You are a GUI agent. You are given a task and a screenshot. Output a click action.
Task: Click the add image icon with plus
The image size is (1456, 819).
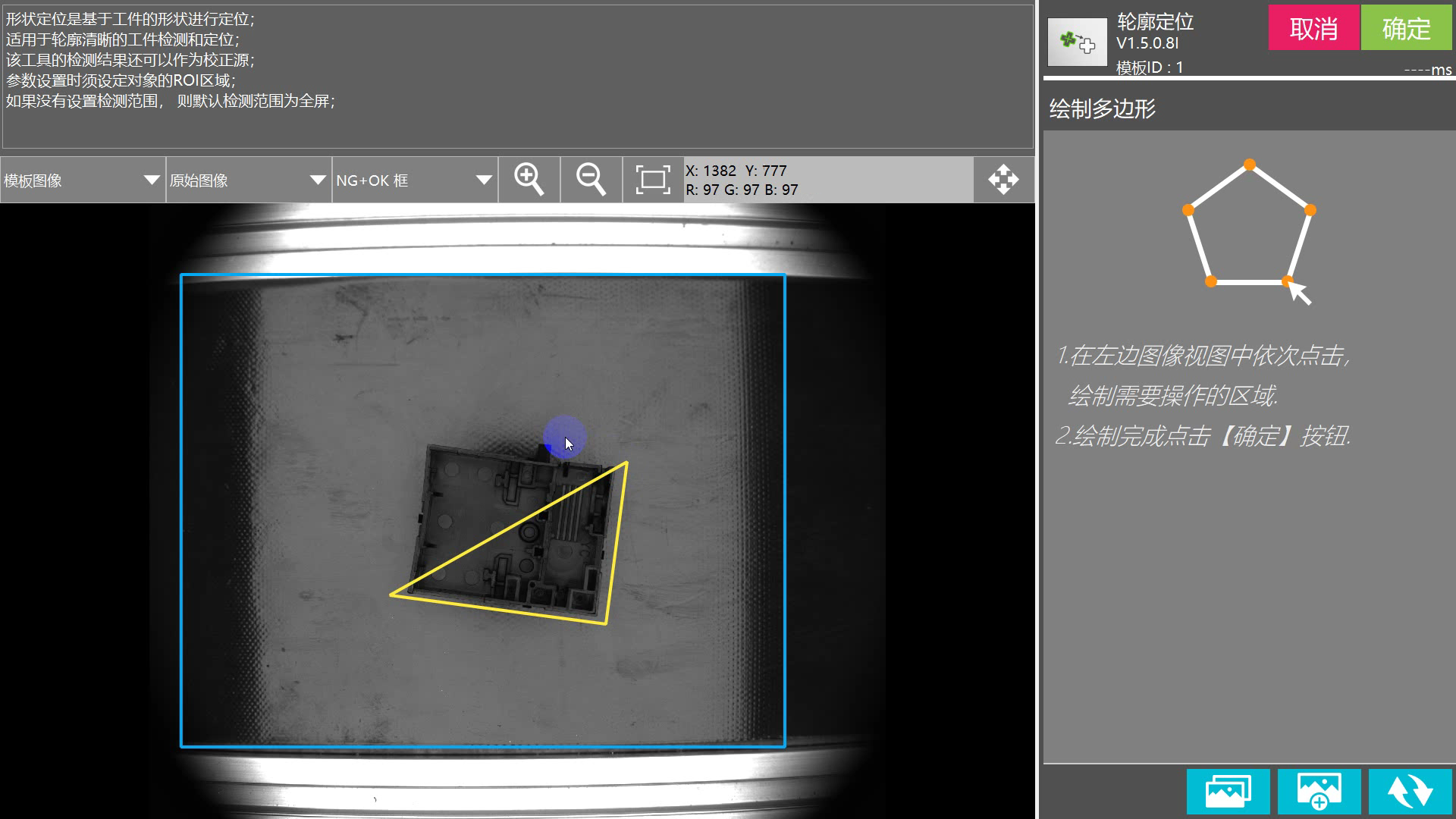[1319, 792]
